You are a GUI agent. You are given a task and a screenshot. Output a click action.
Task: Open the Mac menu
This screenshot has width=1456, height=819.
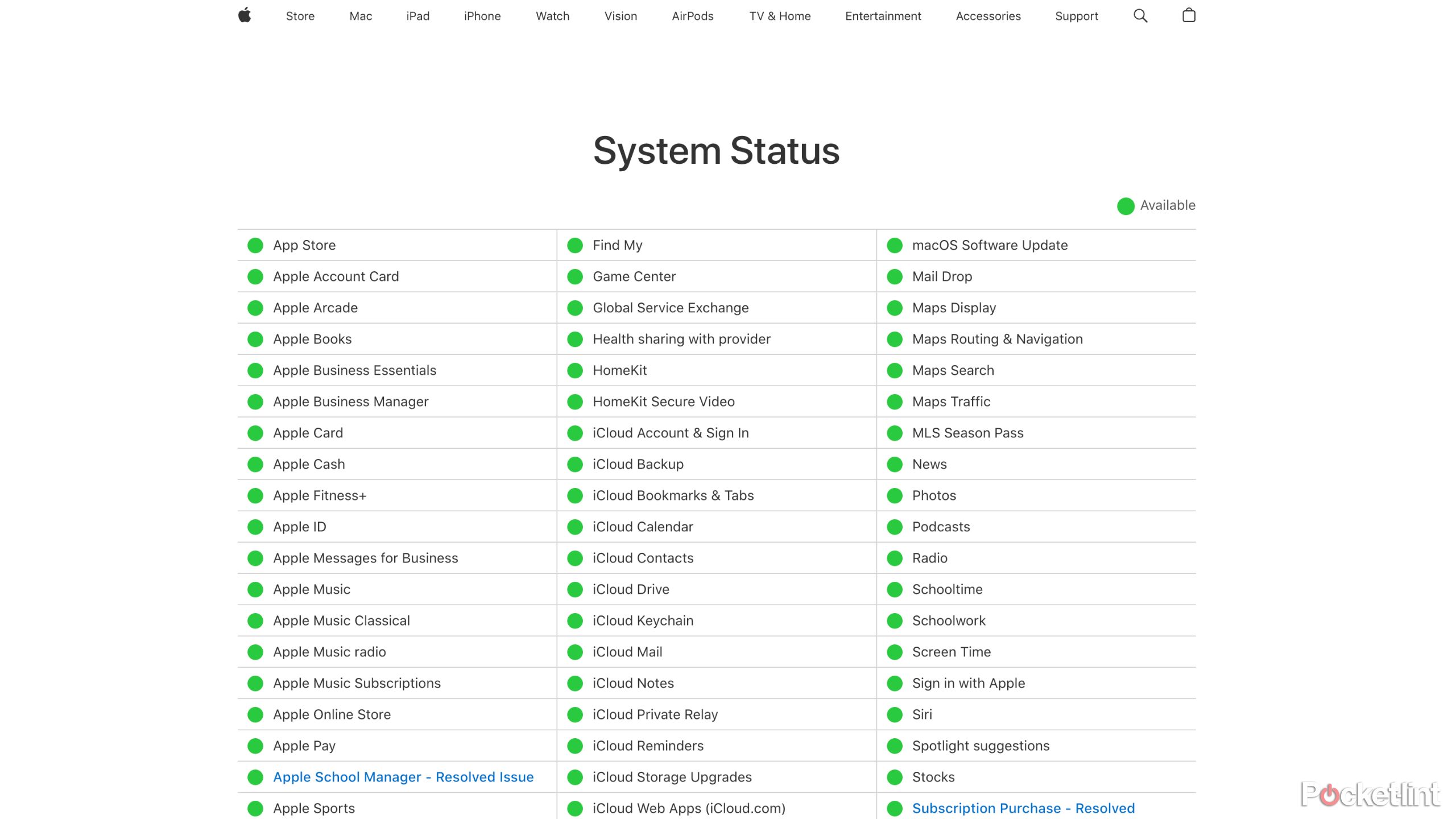click(361, 16)
